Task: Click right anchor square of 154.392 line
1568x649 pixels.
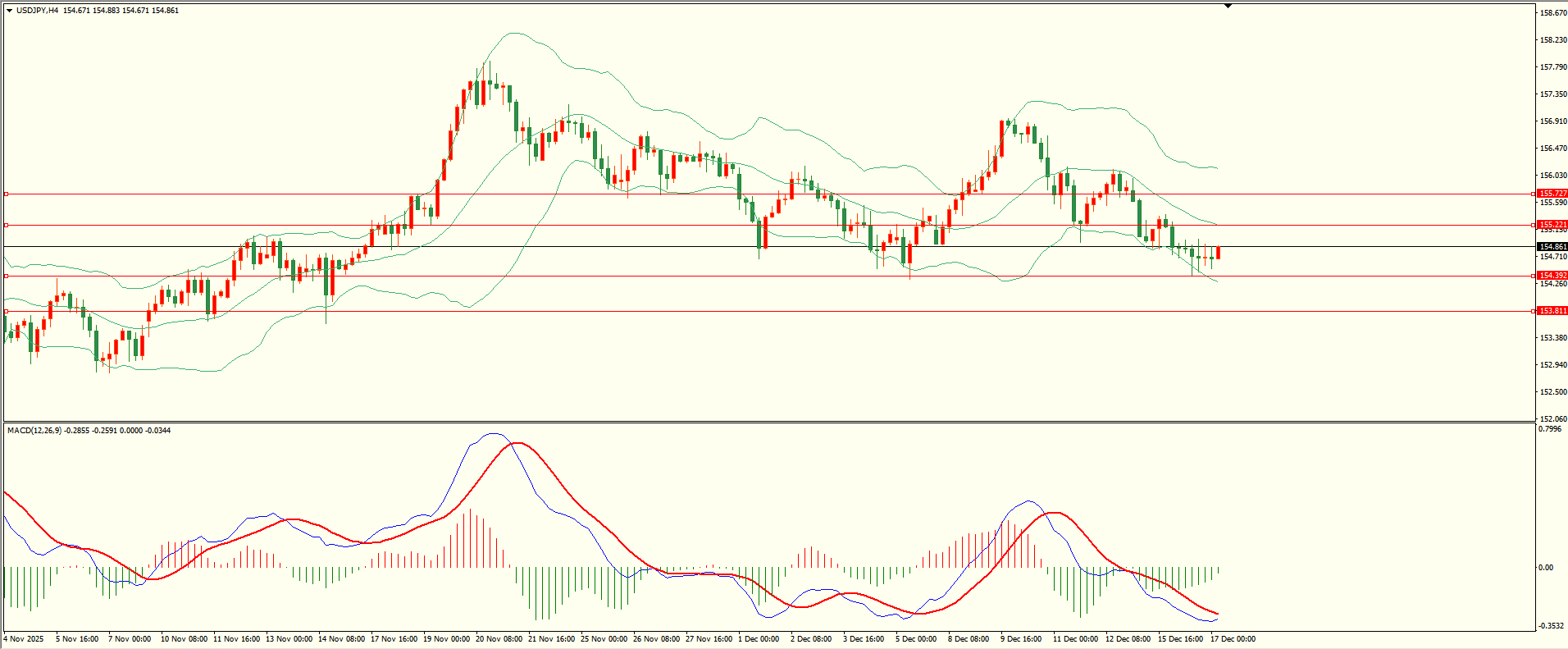Action: point(1534,277)
